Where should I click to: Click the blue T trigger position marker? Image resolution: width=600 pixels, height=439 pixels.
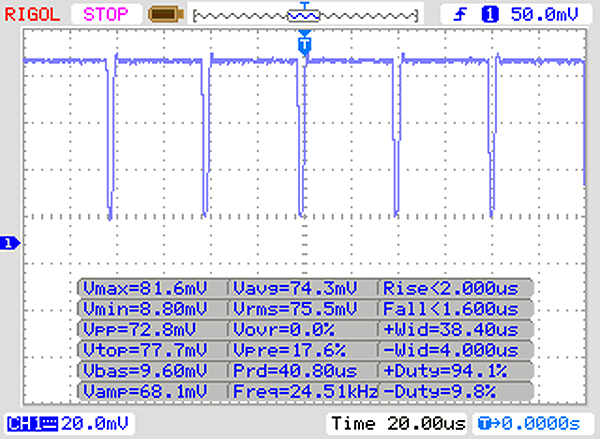pos(305,44)
